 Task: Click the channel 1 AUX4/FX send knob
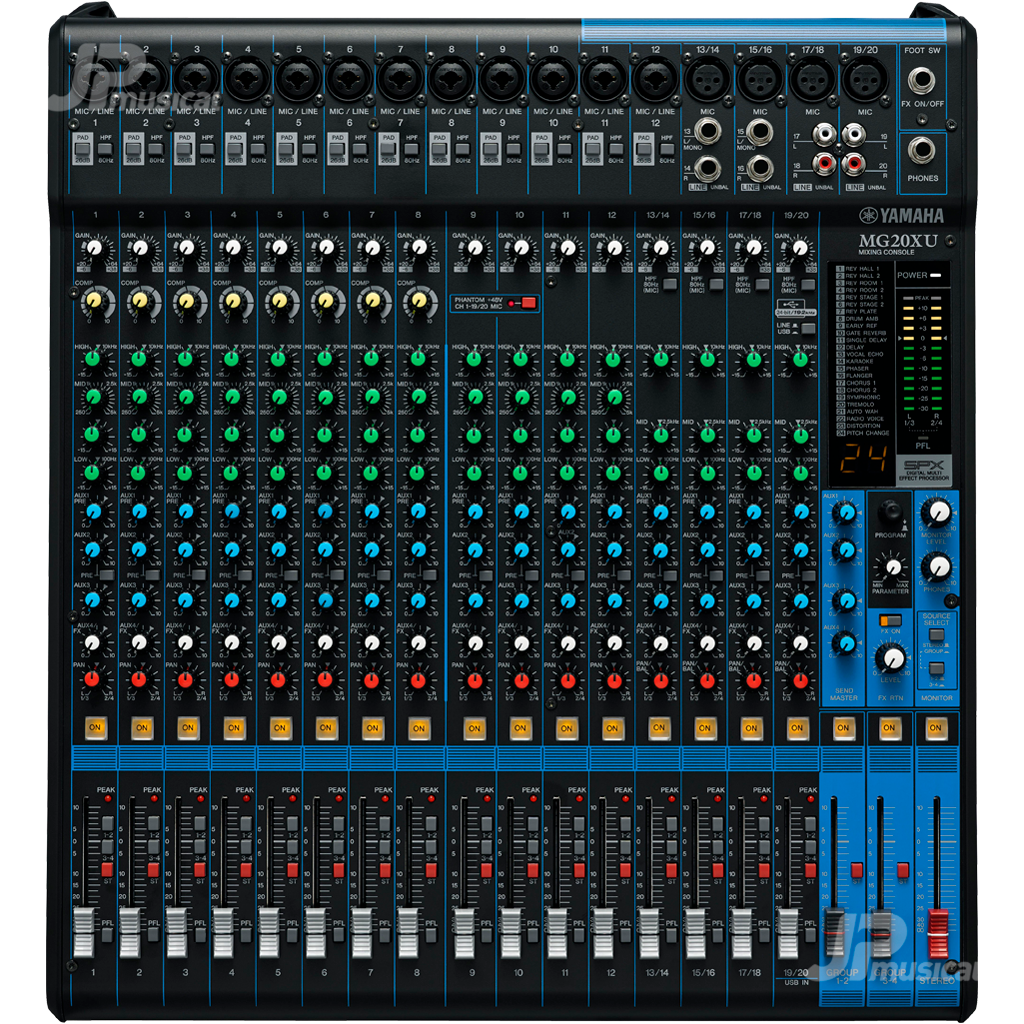(x=93, y=643)
